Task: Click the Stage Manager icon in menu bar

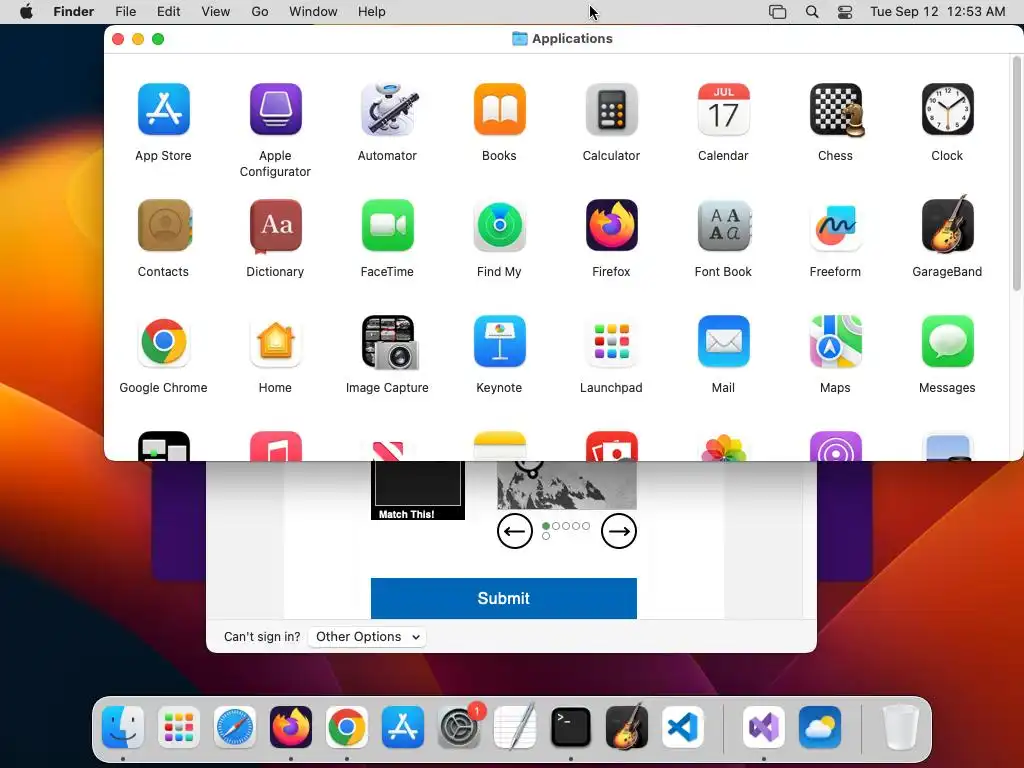Action: 777,12
